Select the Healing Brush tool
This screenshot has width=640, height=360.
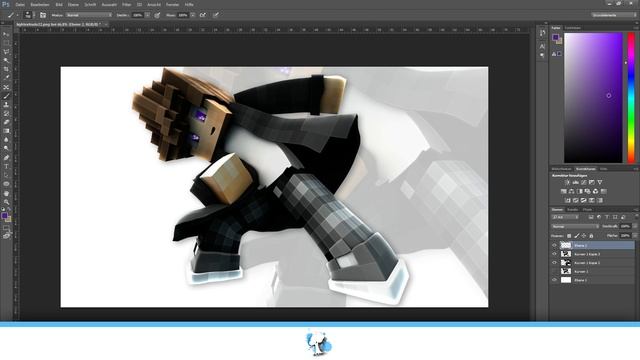(x=6, y=87)
